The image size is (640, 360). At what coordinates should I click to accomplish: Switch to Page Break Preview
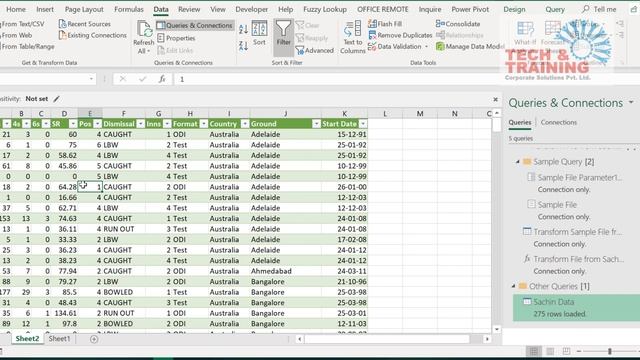point(566,351)
